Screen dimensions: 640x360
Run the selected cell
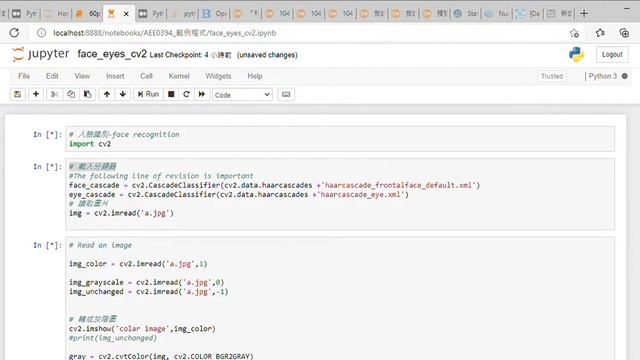pyautogui.click(x=148, y=94)
